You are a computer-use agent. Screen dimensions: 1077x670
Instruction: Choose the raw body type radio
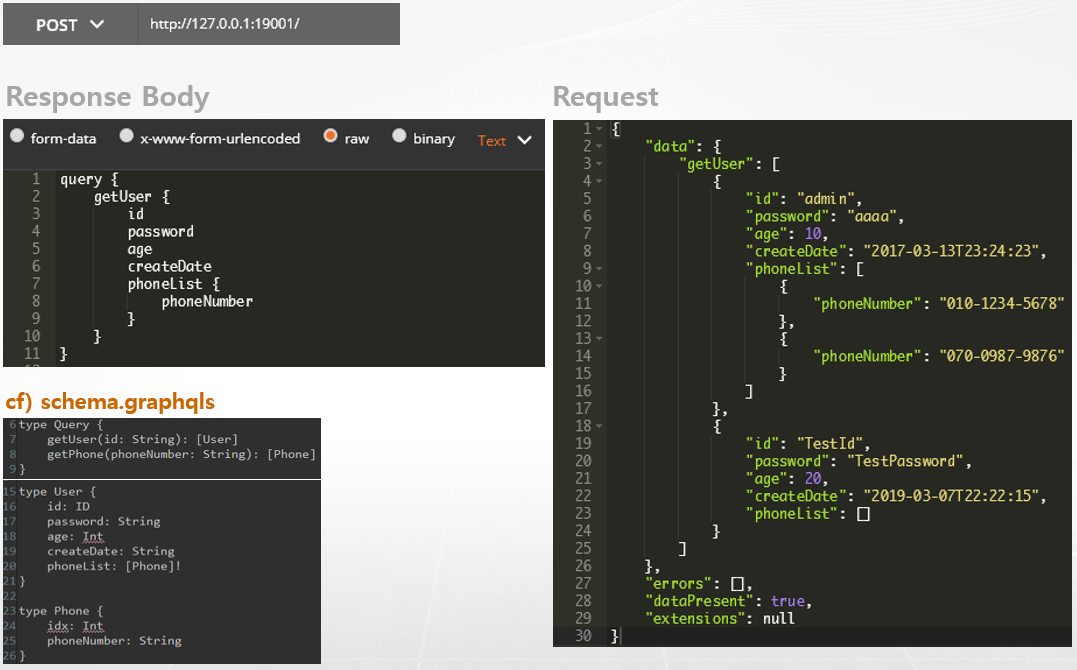[331, 137]
